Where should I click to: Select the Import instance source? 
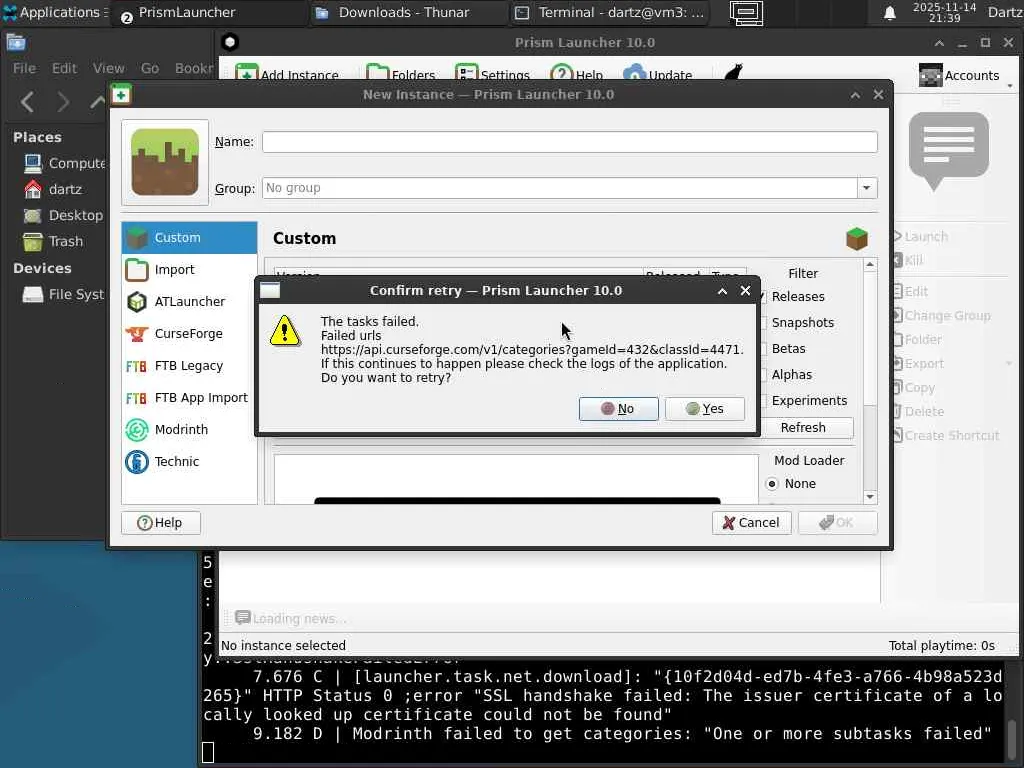189,270
